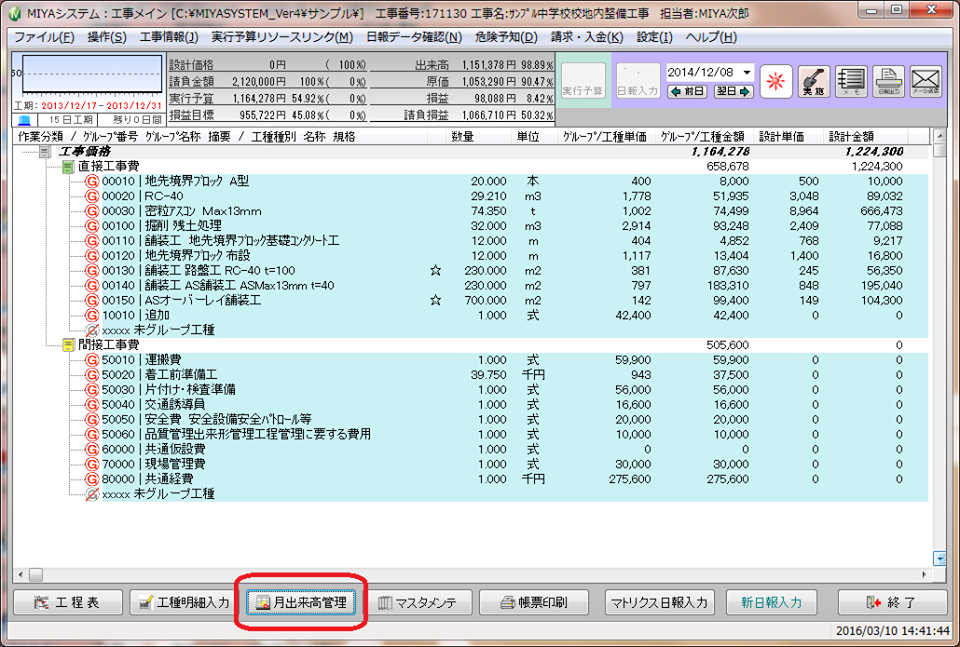
Task: Open the 2014/12/08 date dropdown arrow
Action: click(x=747, y=72)
